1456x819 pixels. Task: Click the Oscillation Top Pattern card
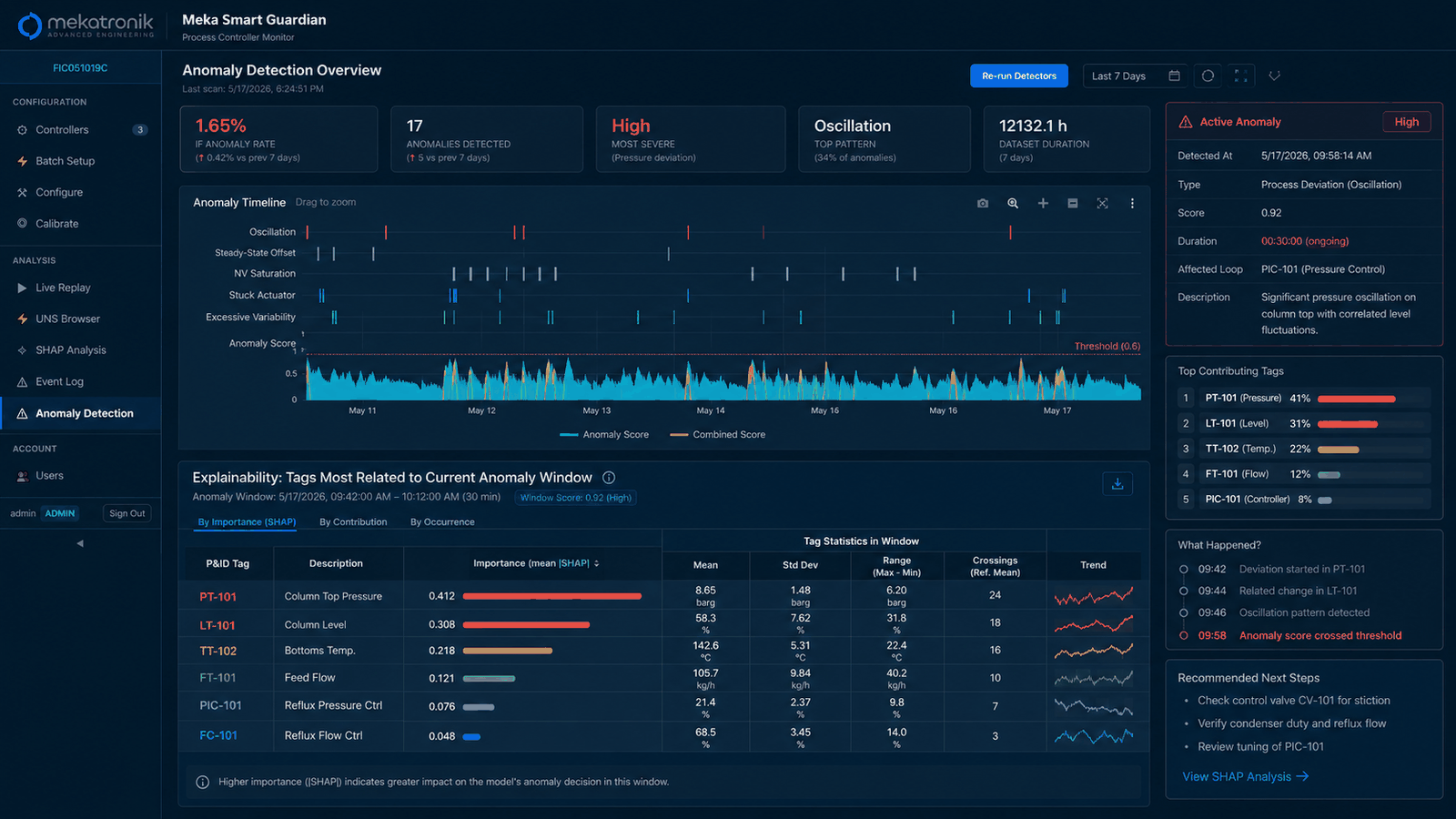(x=885, y=139)
